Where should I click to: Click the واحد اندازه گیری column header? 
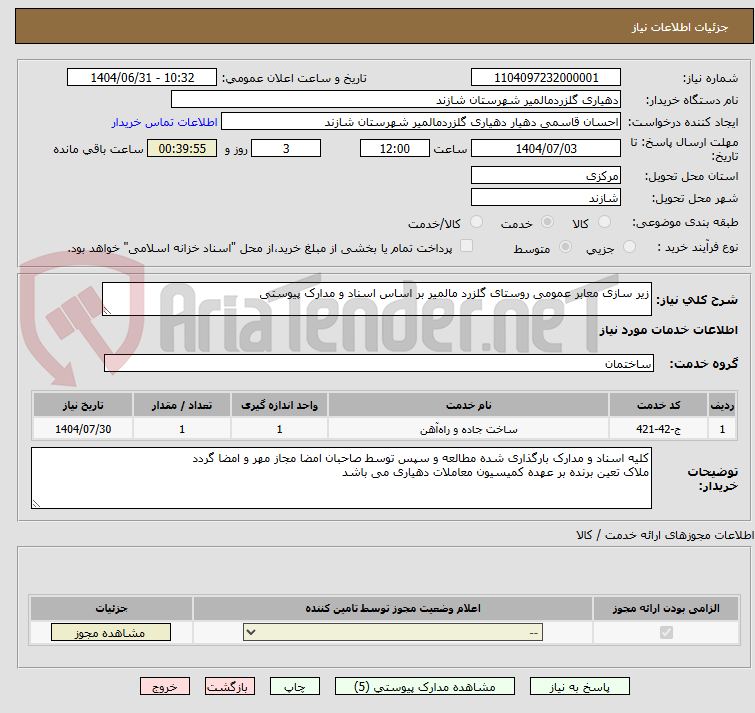tap(279, 405)
